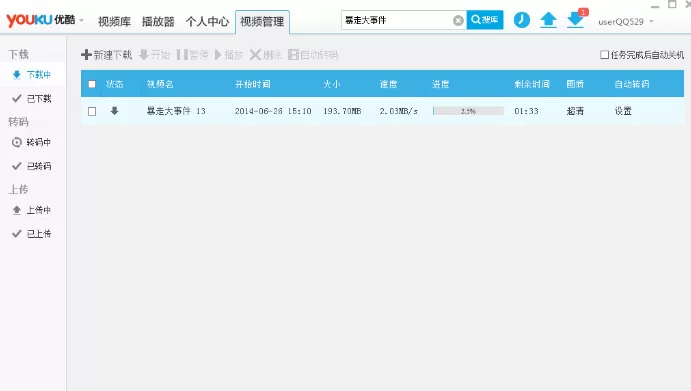This screenshot has height=391, width=691.
Task: Click the download status arrow in the row
Action: [x=115, y=111]
